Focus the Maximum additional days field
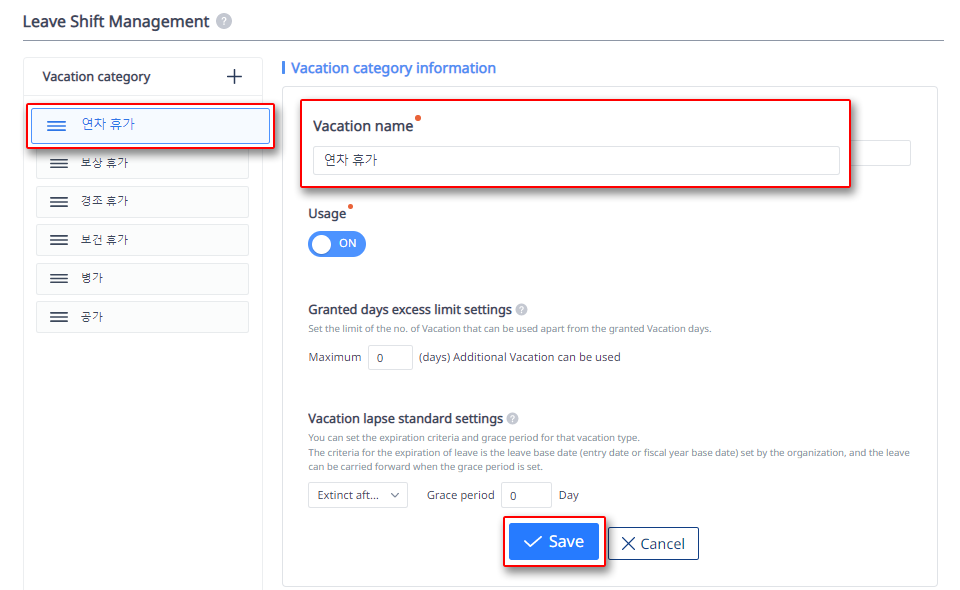 (390, 357)
